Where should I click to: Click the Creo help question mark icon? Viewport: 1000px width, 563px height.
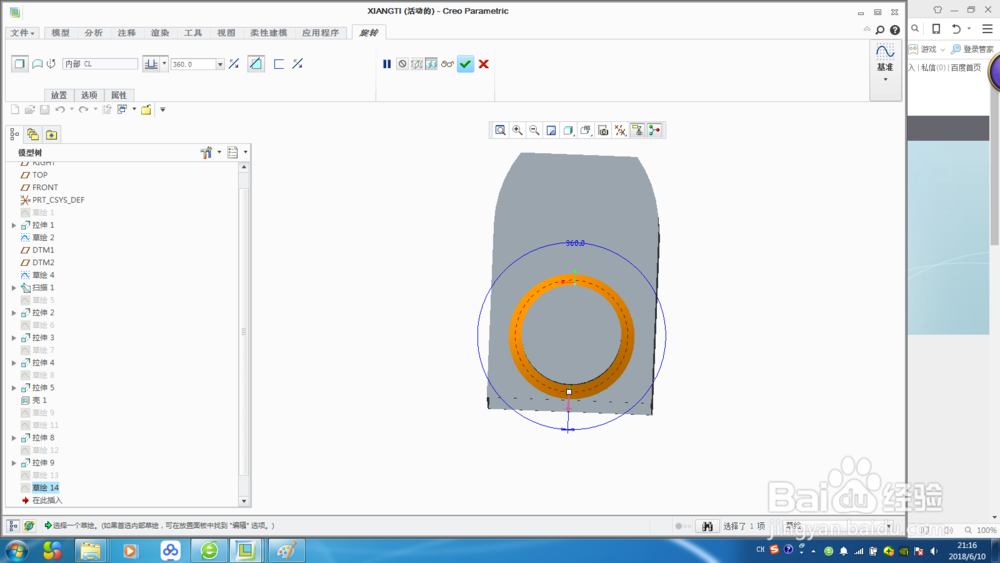(895, 30)
